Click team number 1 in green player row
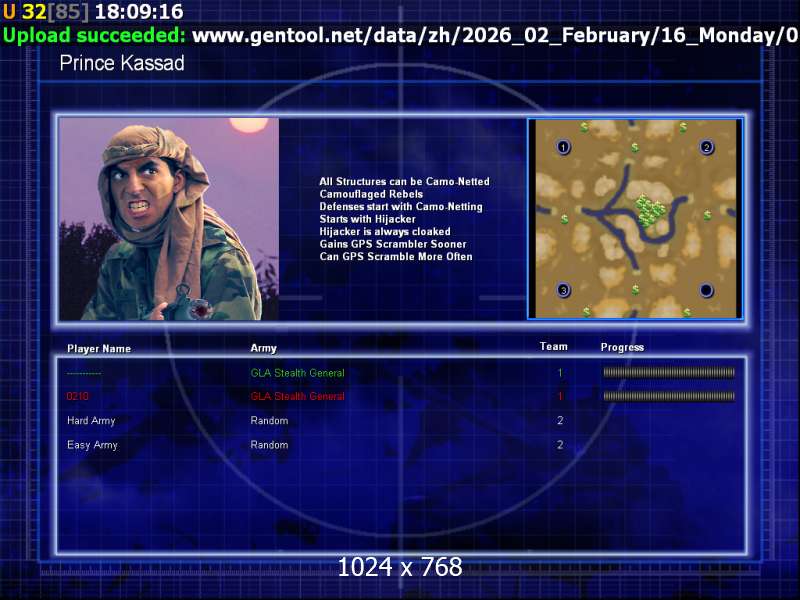Viewport: 800px width, 600px height. pyautogui.click(x=560, y=373)
